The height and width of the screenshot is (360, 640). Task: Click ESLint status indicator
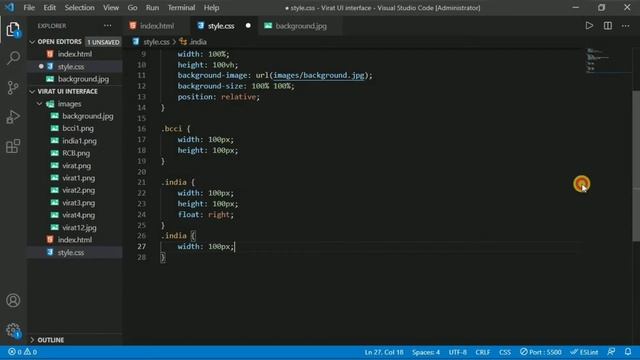click(x=584, y=352)
